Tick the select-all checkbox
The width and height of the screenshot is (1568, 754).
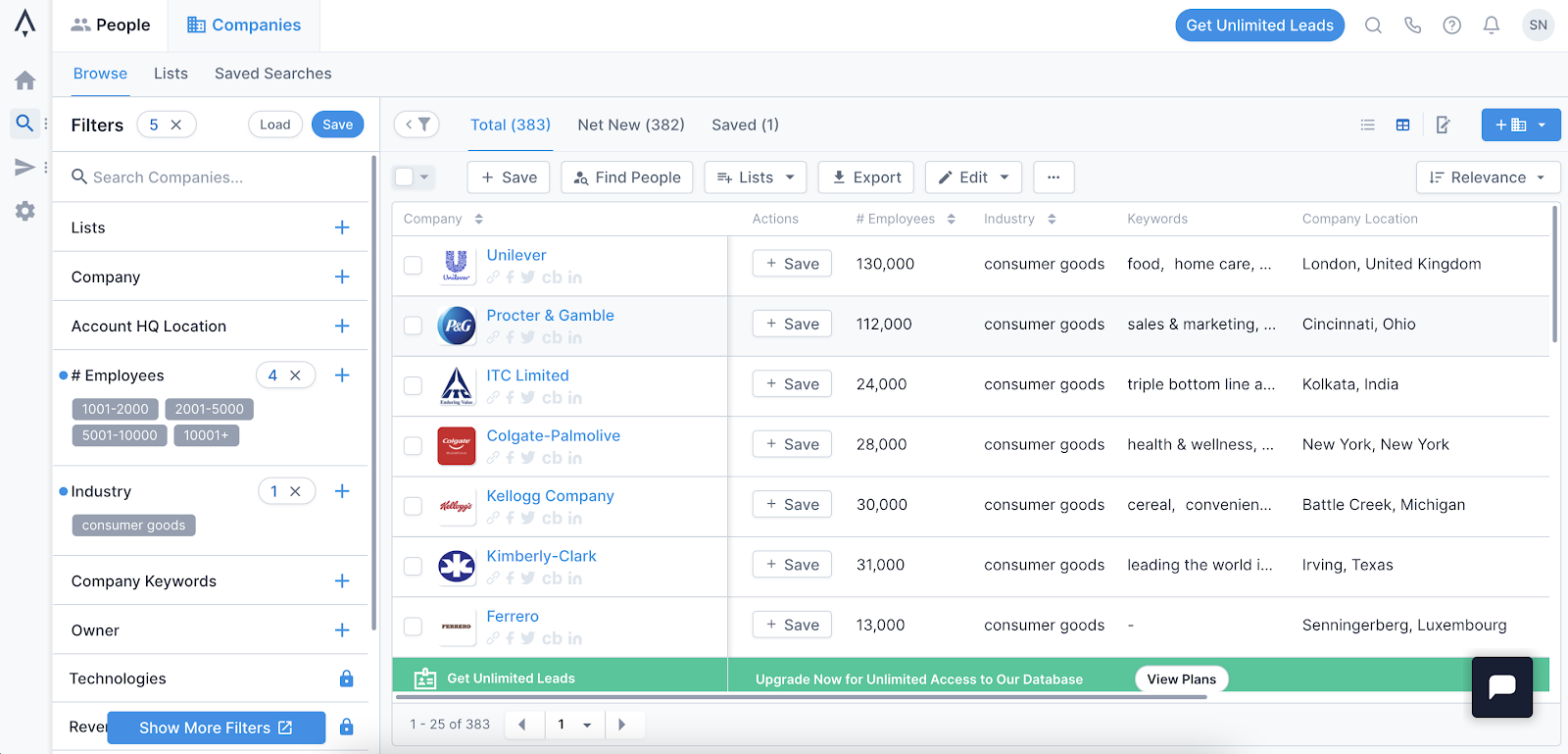404,177
